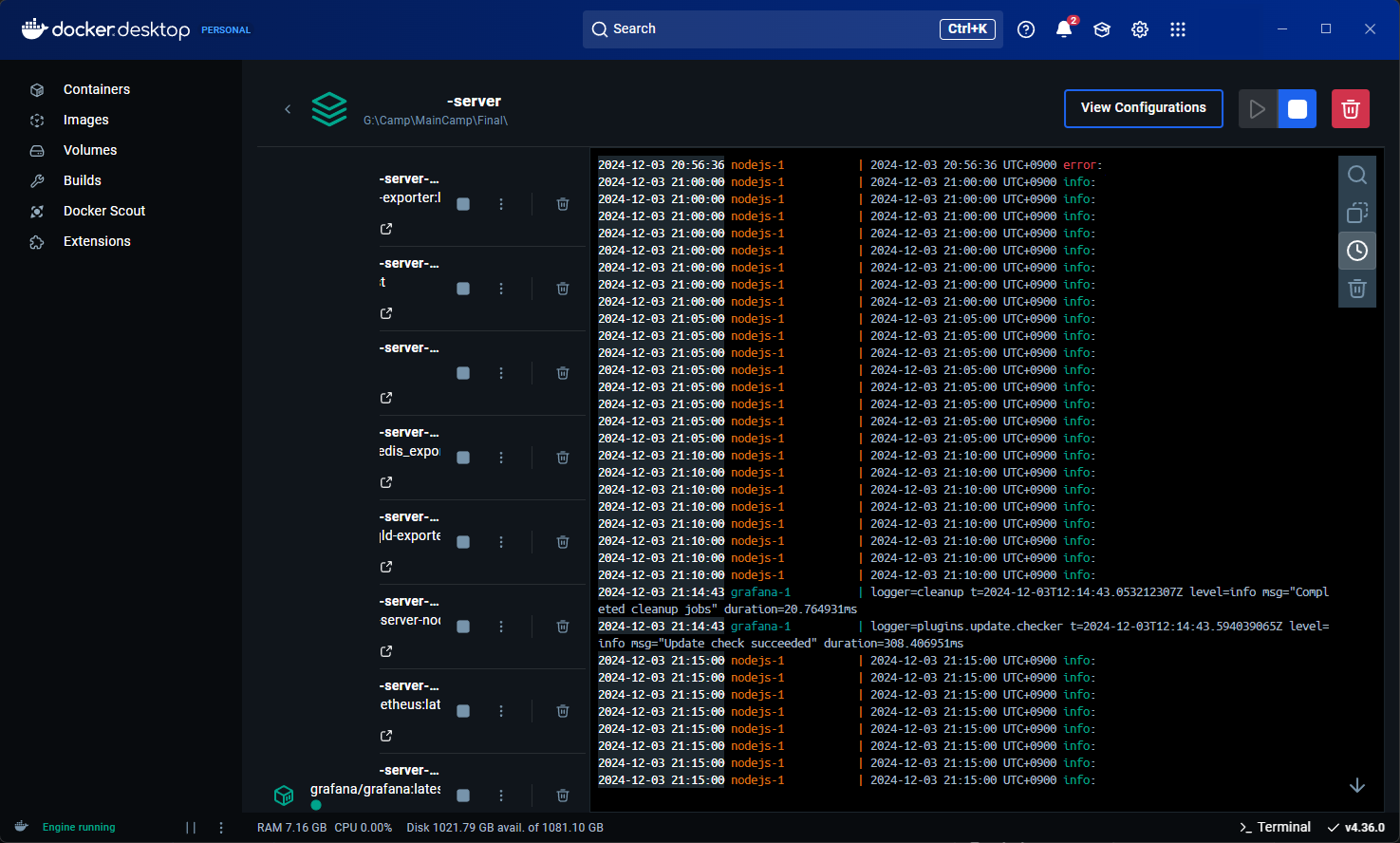Delete the compose stack
The height and width of the screenshot is (843, 1400).
[1351, 109]
